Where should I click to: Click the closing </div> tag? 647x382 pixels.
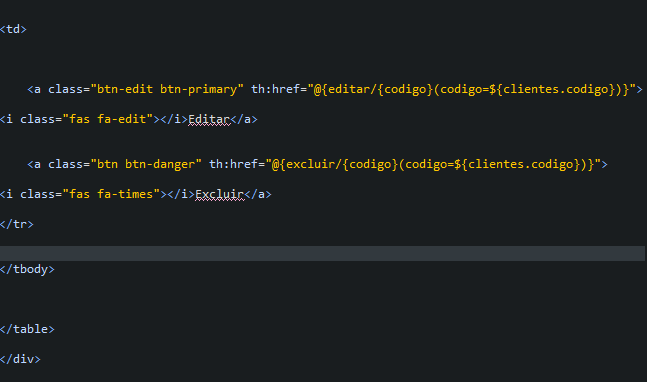tap(20, 359)
